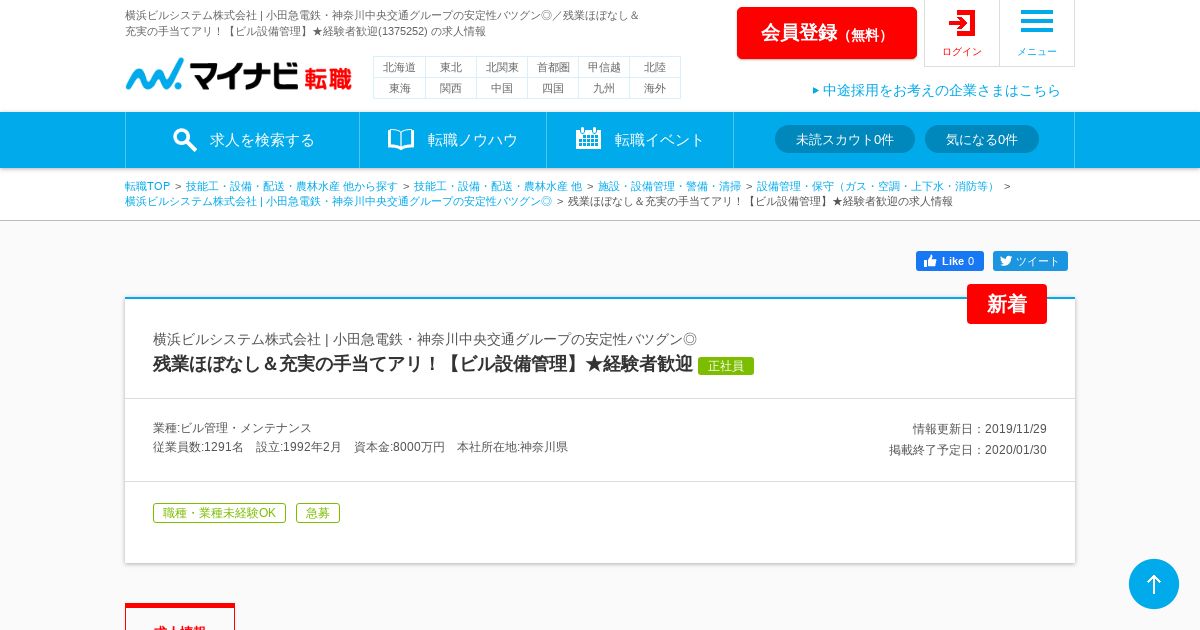Click the magnifier icon for 求人を検索する

tap(184, 139)
